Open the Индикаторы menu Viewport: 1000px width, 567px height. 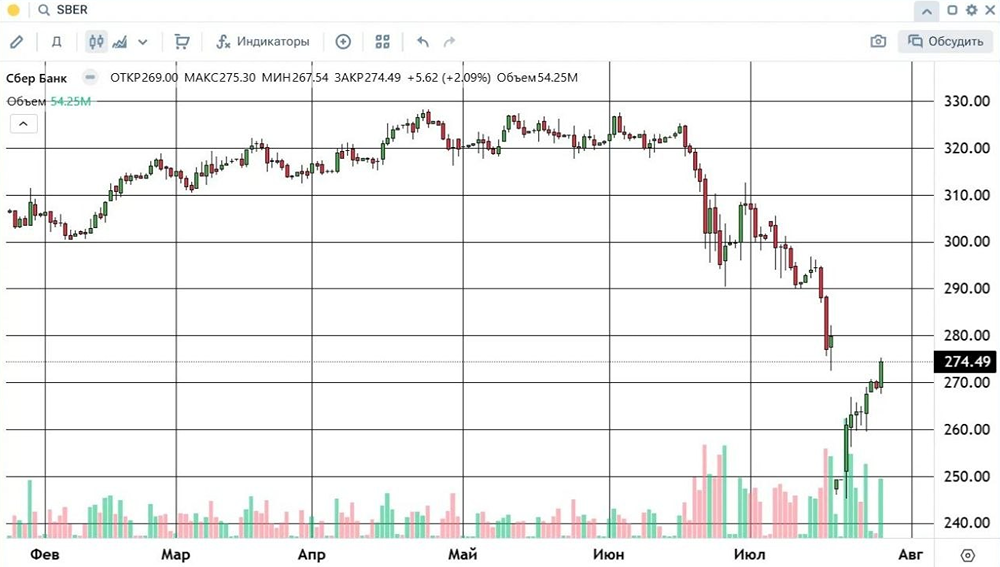pyautogui.click(x=263, y=42)
